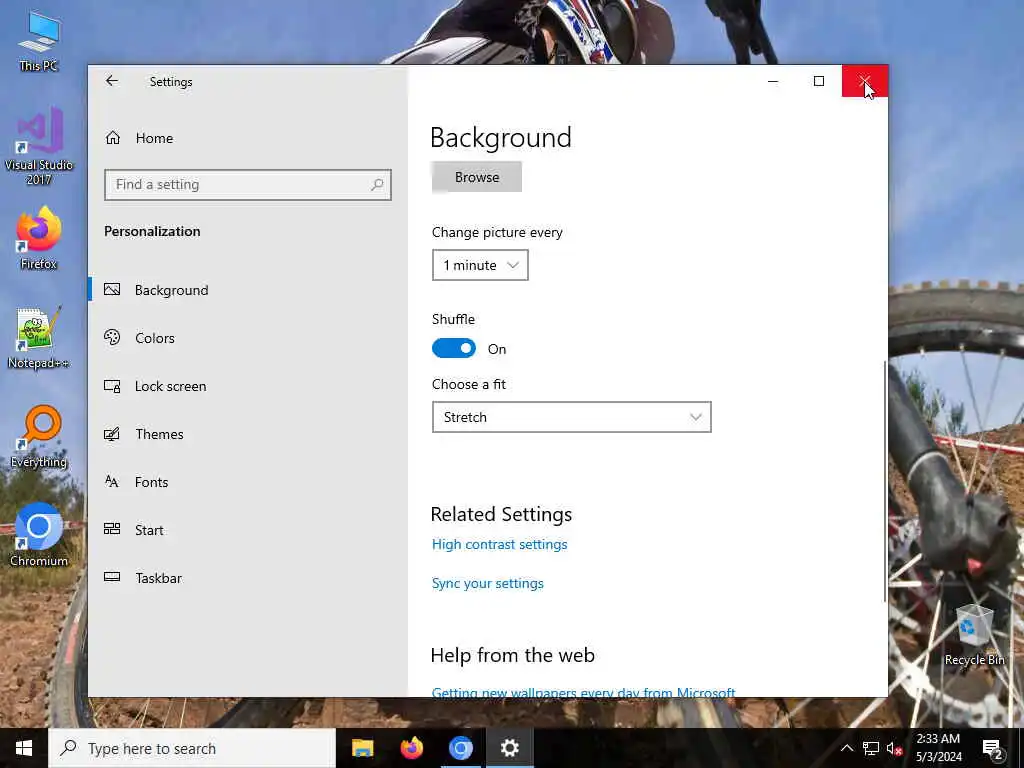Select the Notepad++ desktop shortcut
Screen dimensions: 1024x768
click(39, 338)
